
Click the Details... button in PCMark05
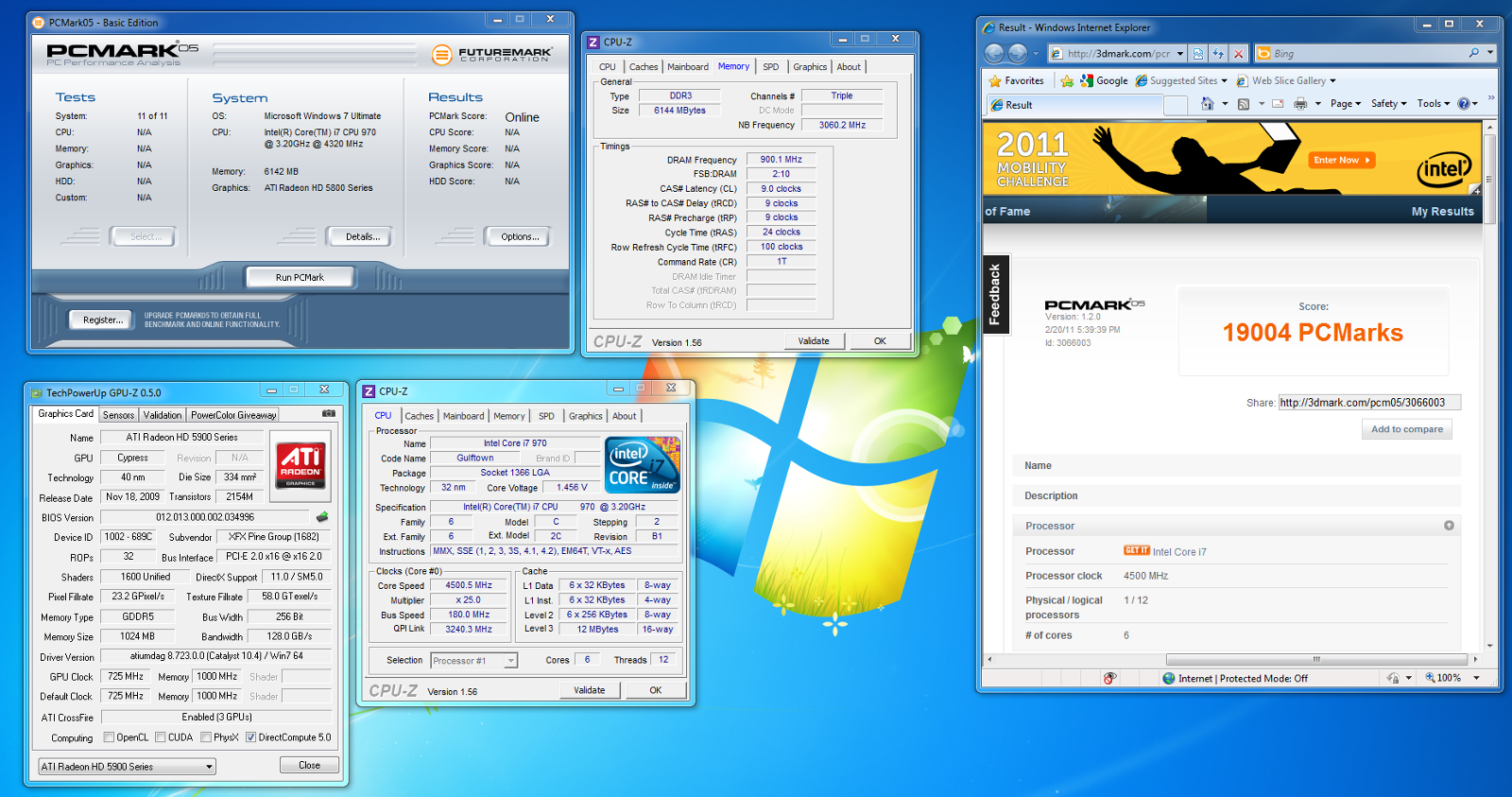point(363,236)
